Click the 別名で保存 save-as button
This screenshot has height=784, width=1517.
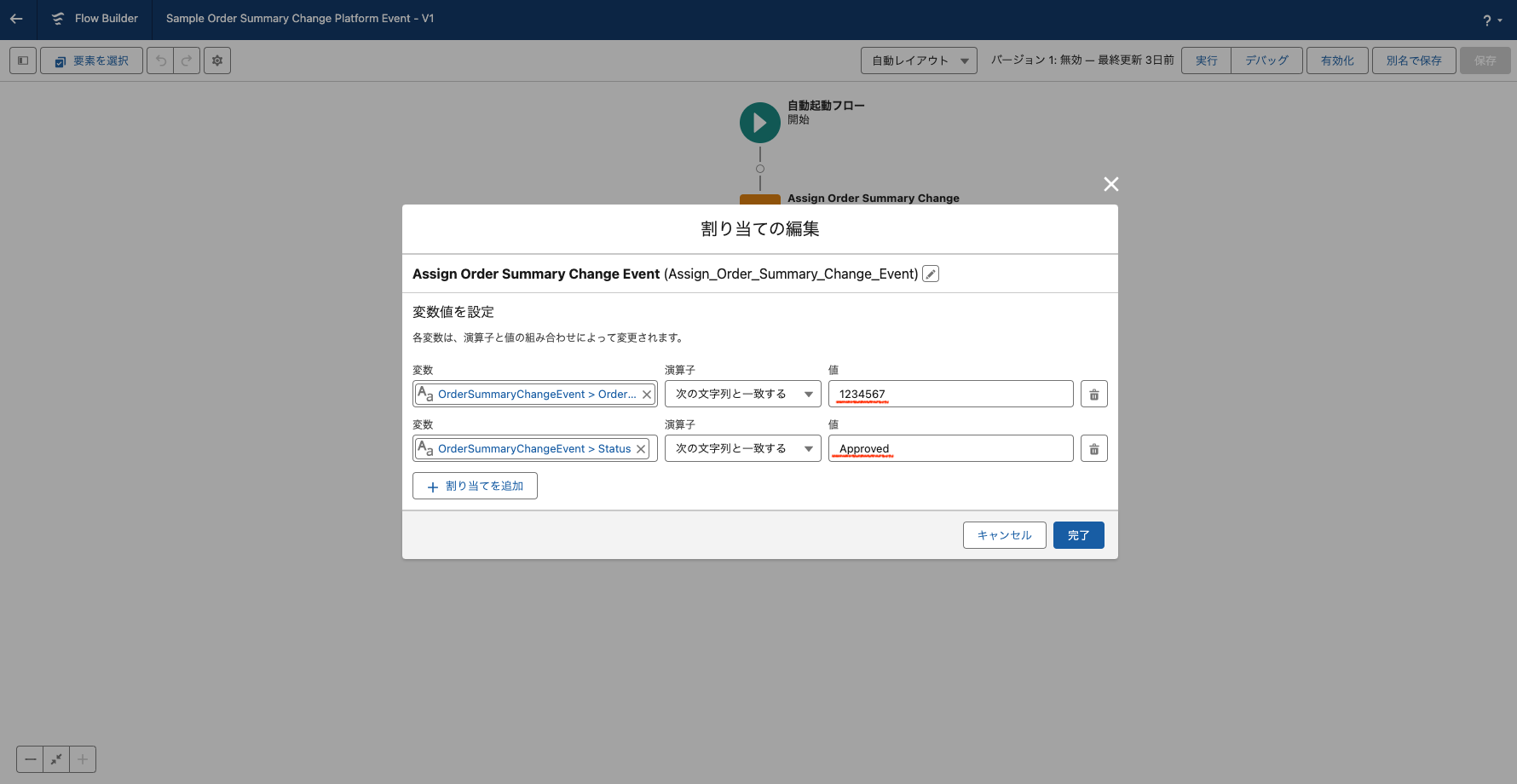(x=1414, y=61)
